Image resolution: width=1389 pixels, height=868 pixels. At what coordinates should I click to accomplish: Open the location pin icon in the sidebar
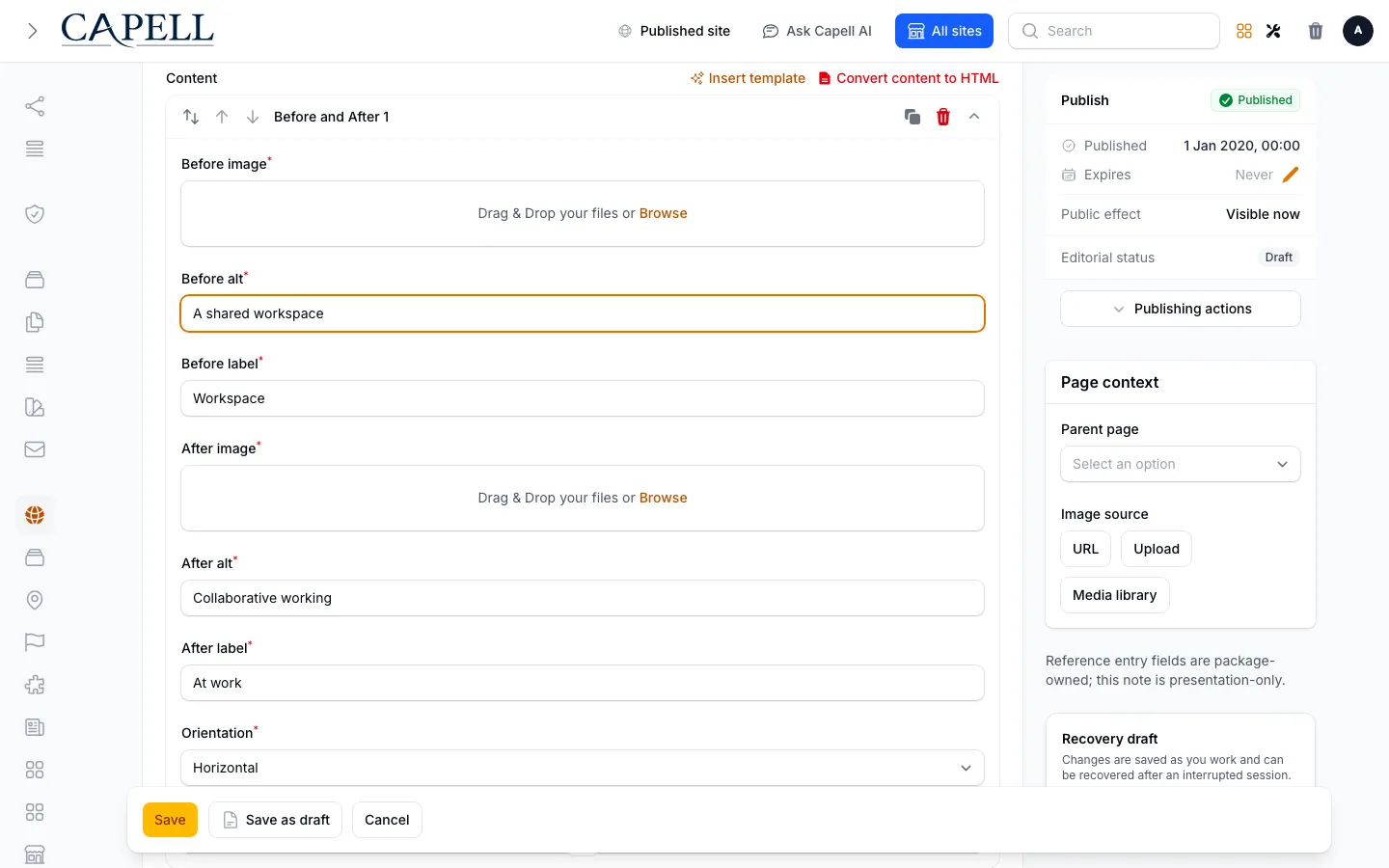click(35, 600)
